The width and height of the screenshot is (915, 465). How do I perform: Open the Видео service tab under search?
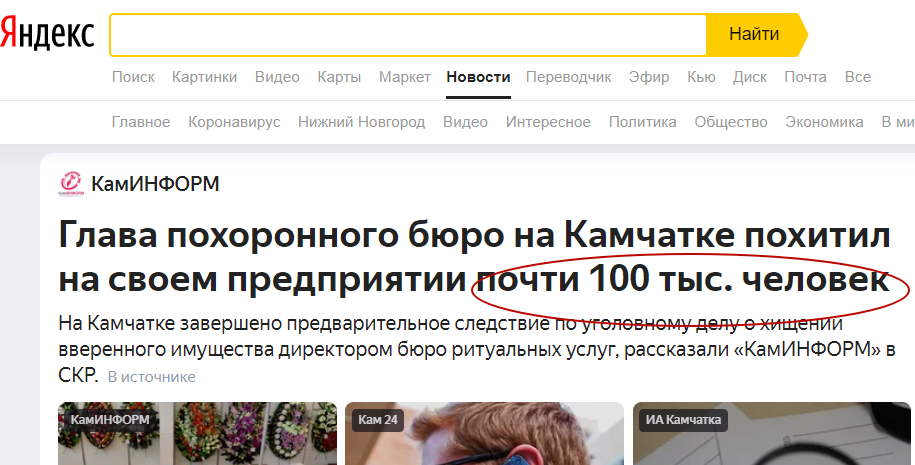pos(277,77)
